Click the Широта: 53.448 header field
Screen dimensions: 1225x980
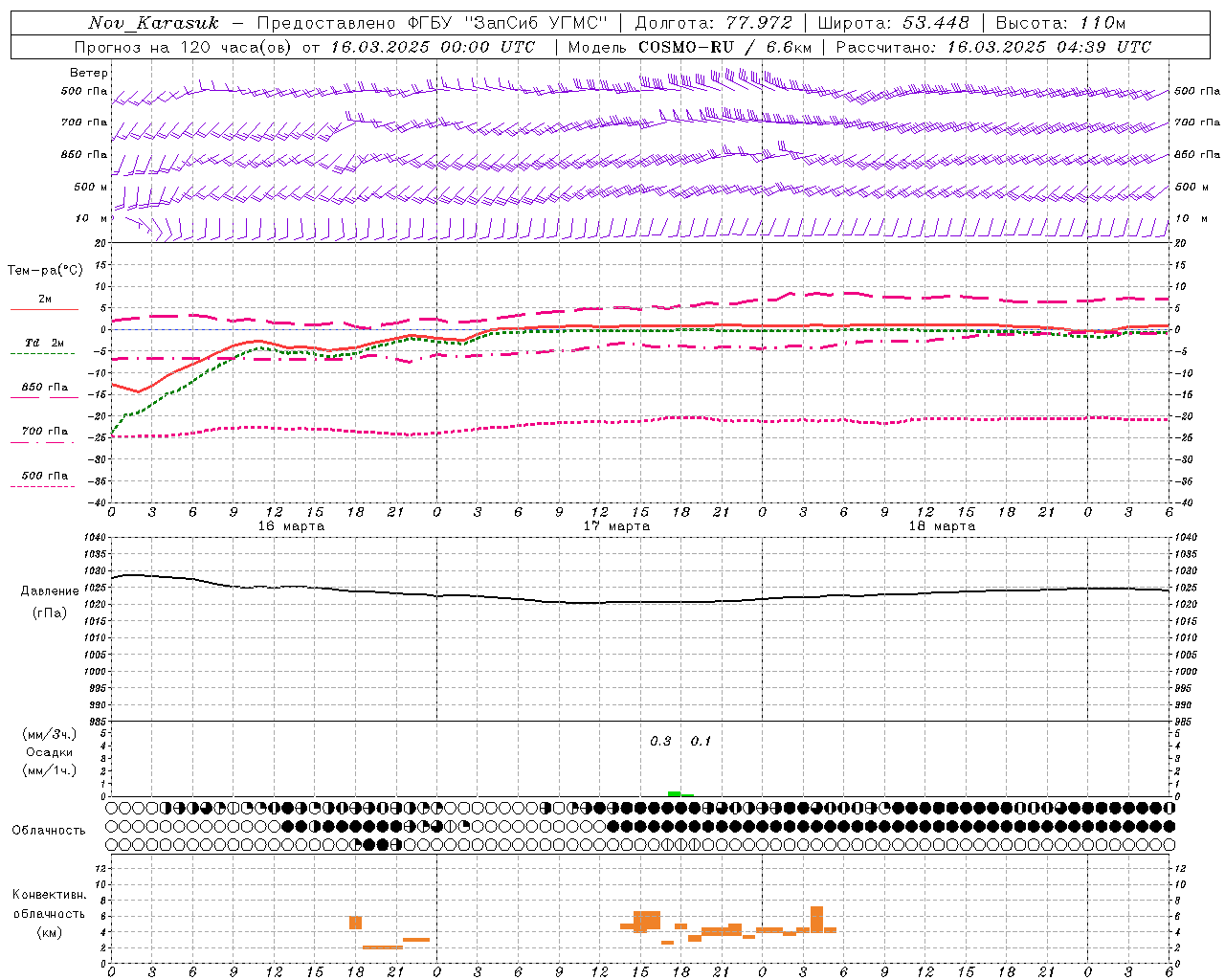coord(893,23)
